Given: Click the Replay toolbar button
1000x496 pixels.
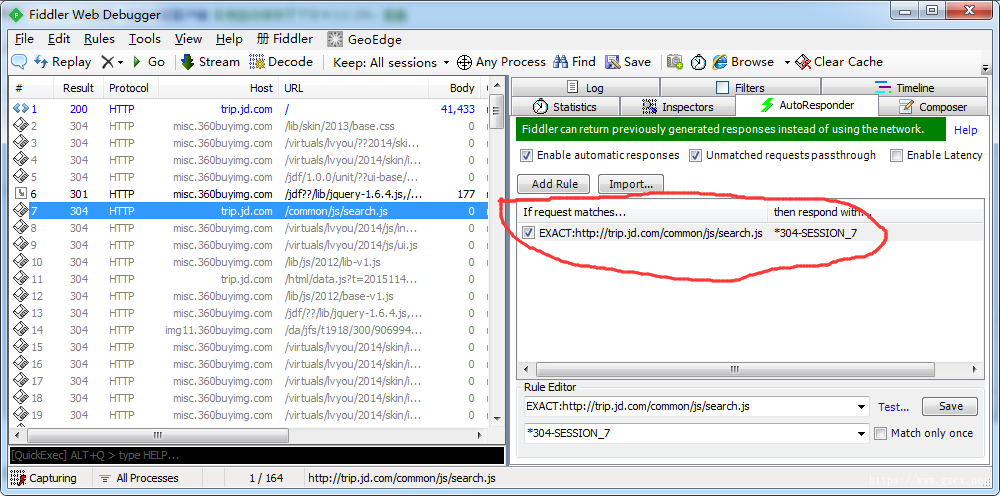Looking at the screenshot, I should 62,62.
